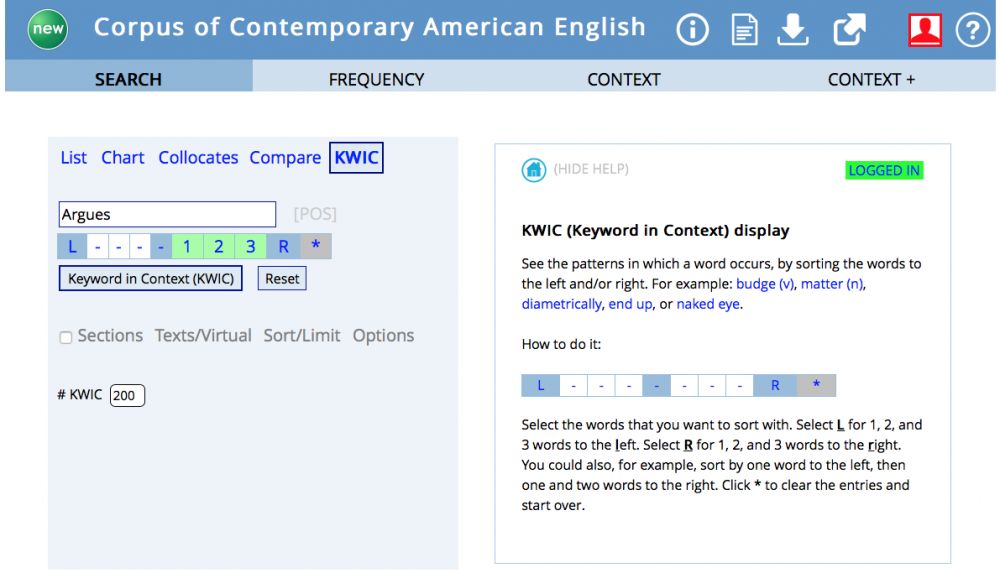Click the green 'new' badge icon

click(48, 29)
